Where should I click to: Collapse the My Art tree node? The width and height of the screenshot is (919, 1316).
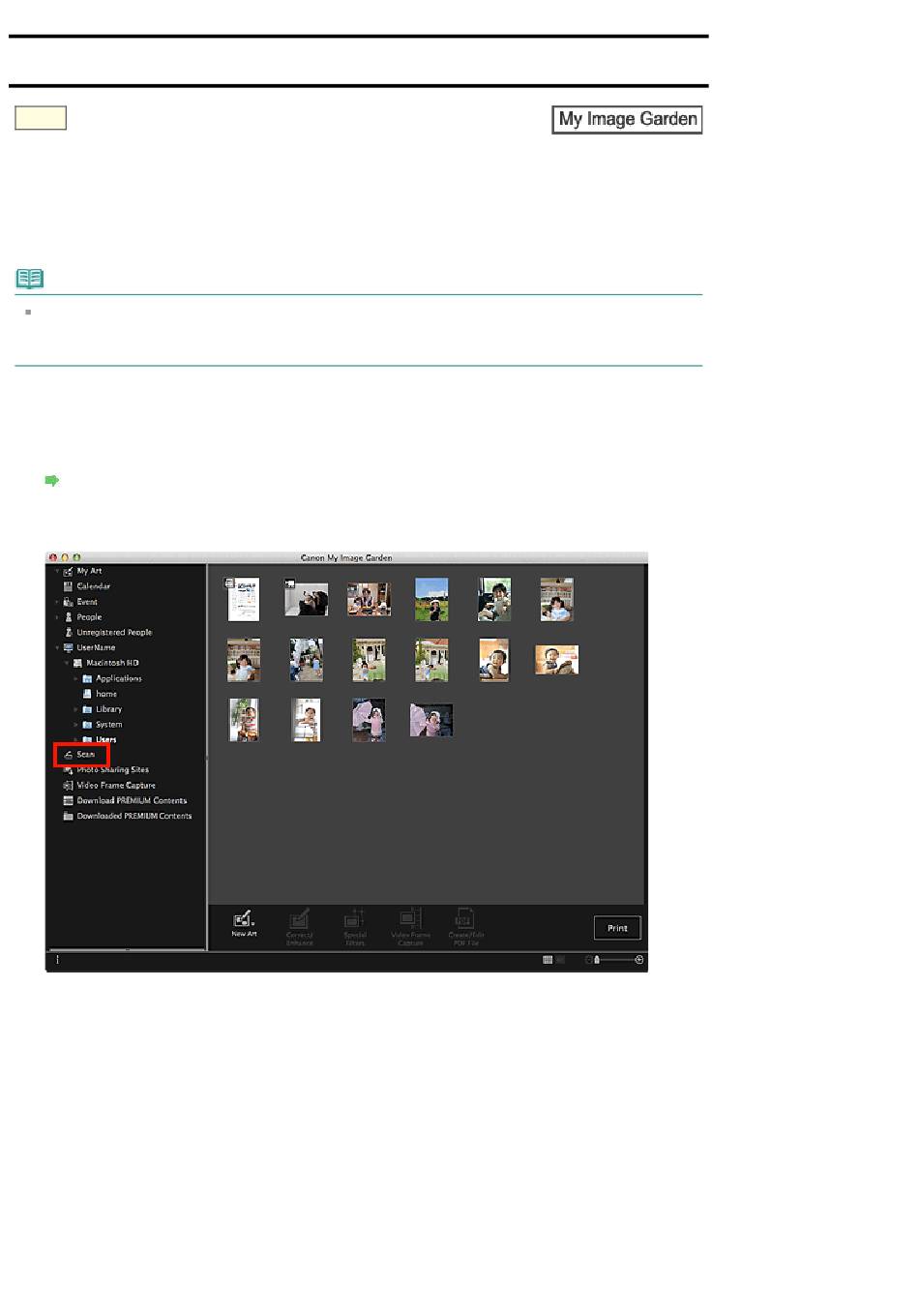pyautogui.click(x=56, y=572)
